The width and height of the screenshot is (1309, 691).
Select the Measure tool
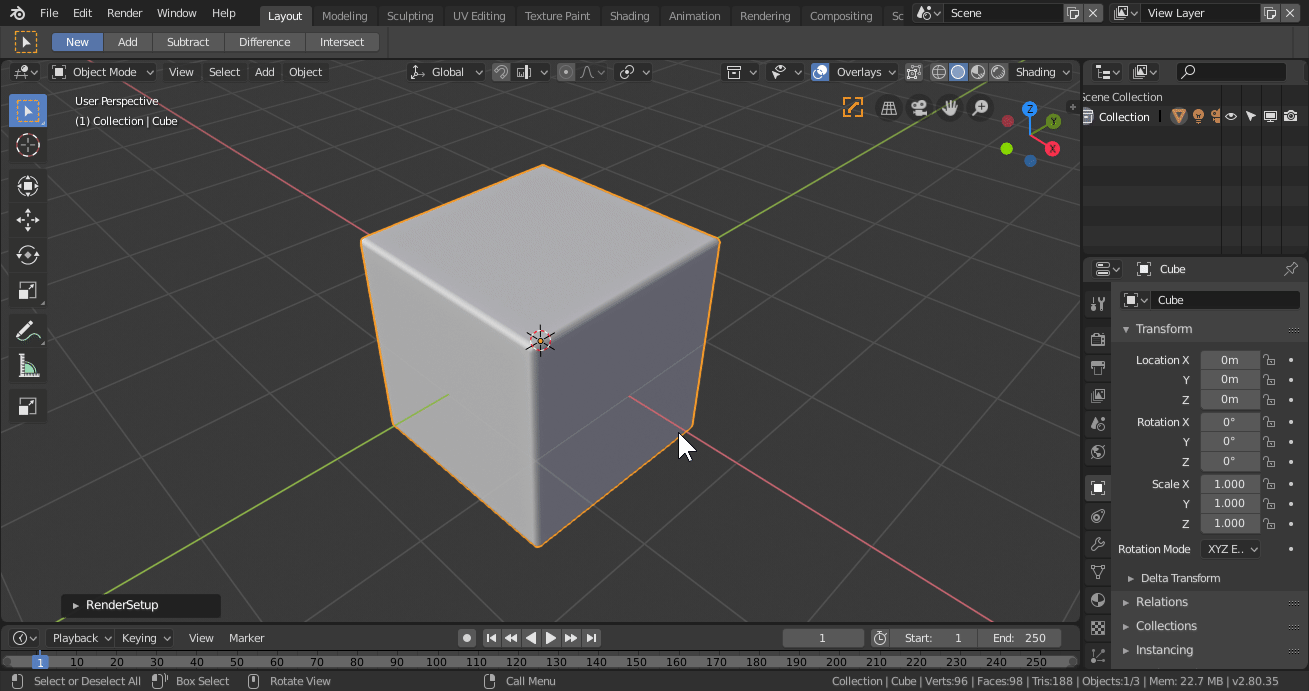(28, 367)
